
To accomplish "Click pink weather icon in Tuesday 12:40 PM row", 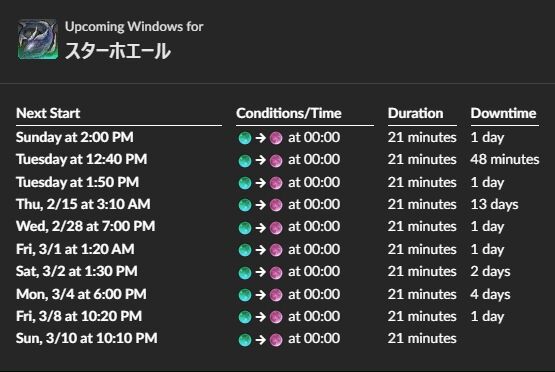I will pyautogui.click(x=276, y=161).
